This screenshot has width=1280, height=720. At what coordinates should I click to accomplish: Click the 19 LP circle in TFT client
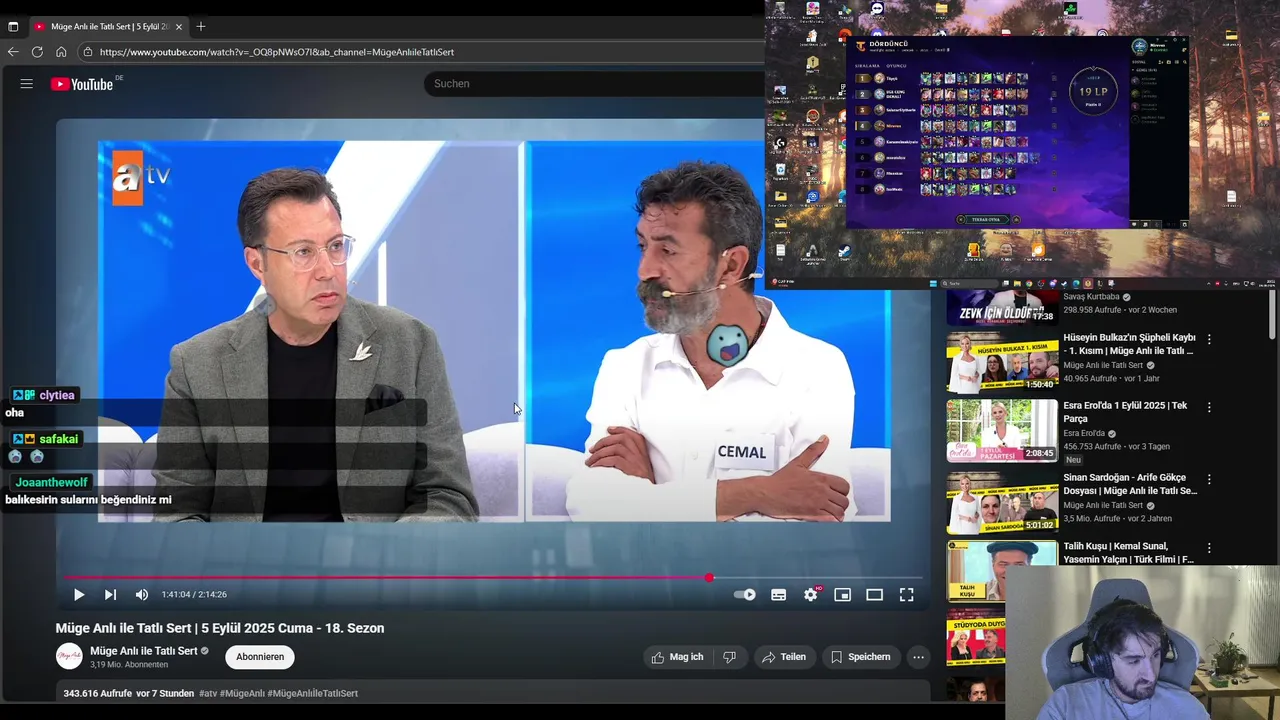(1092, 91)
